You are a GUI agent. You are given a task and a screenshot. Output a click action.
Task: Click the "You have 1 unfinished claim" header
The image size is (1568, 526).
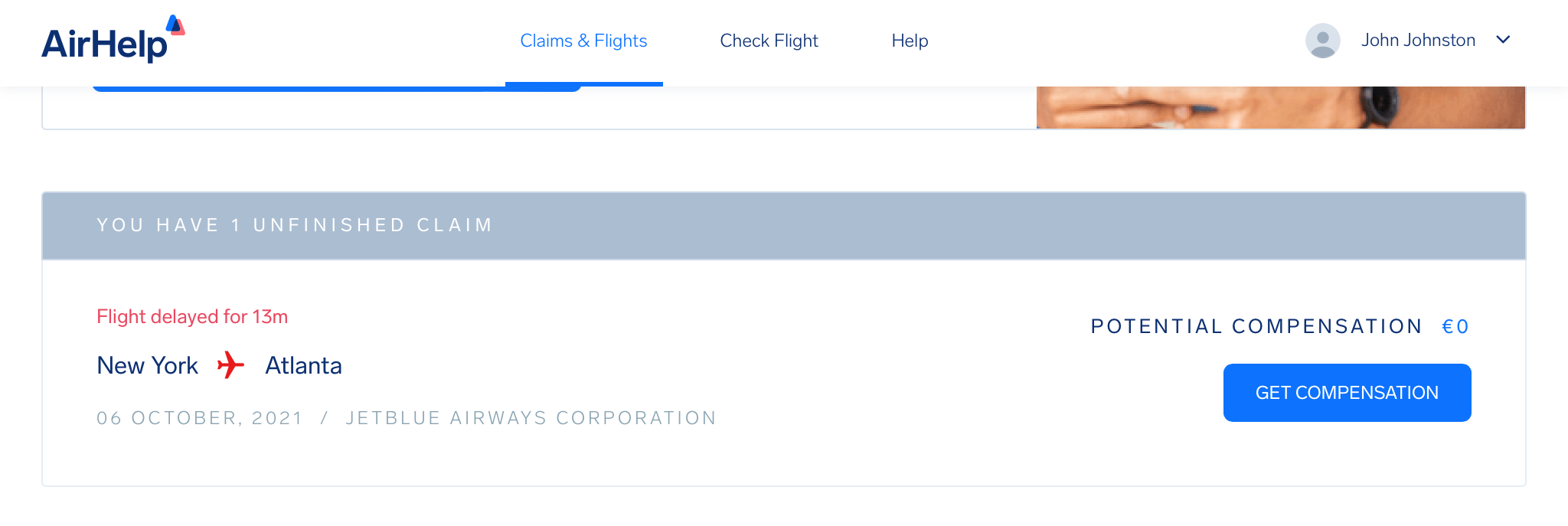click(x=295, y=225)
